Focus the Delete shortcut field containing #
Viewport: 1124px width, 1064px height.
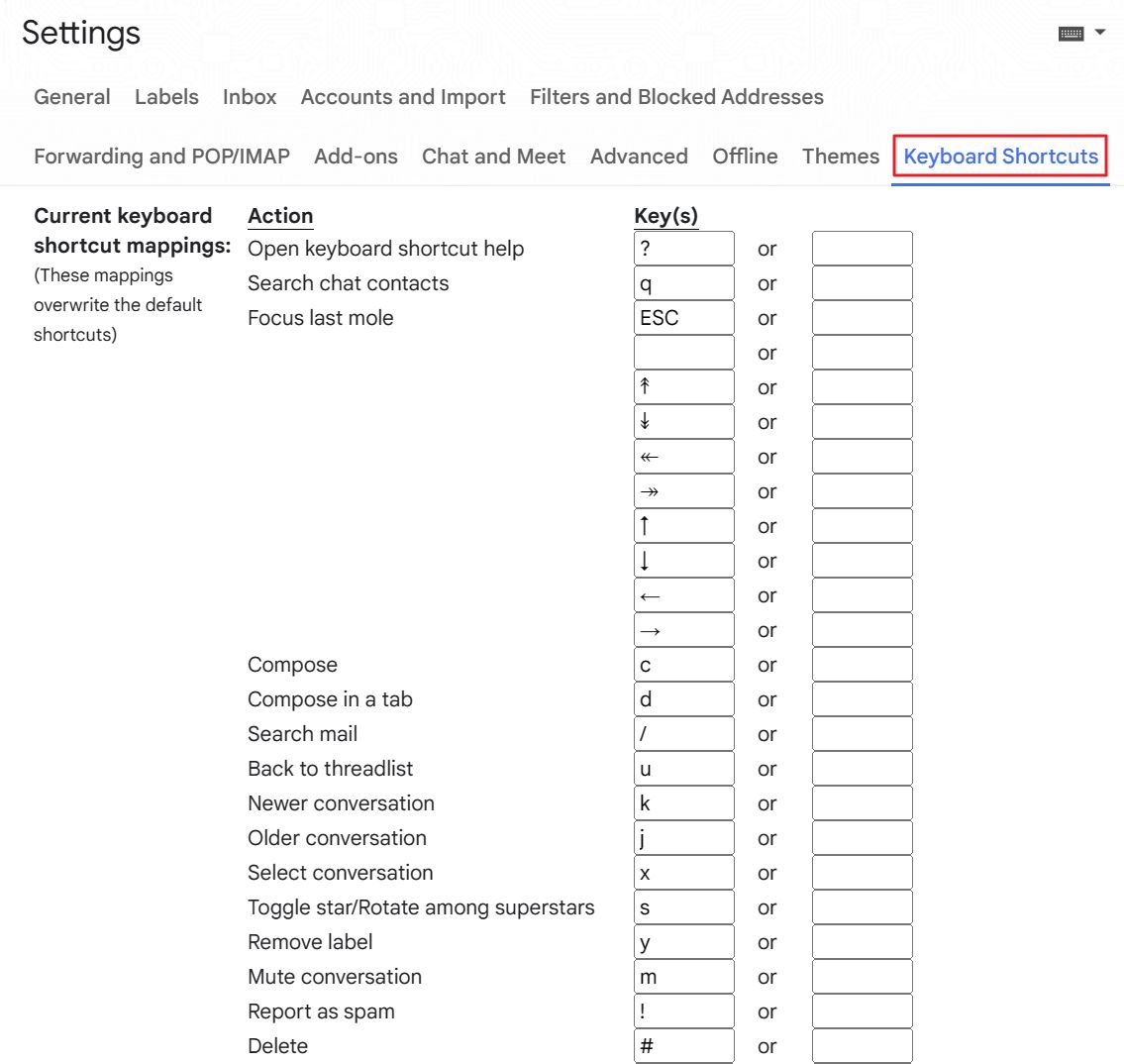pos(684,1045)
